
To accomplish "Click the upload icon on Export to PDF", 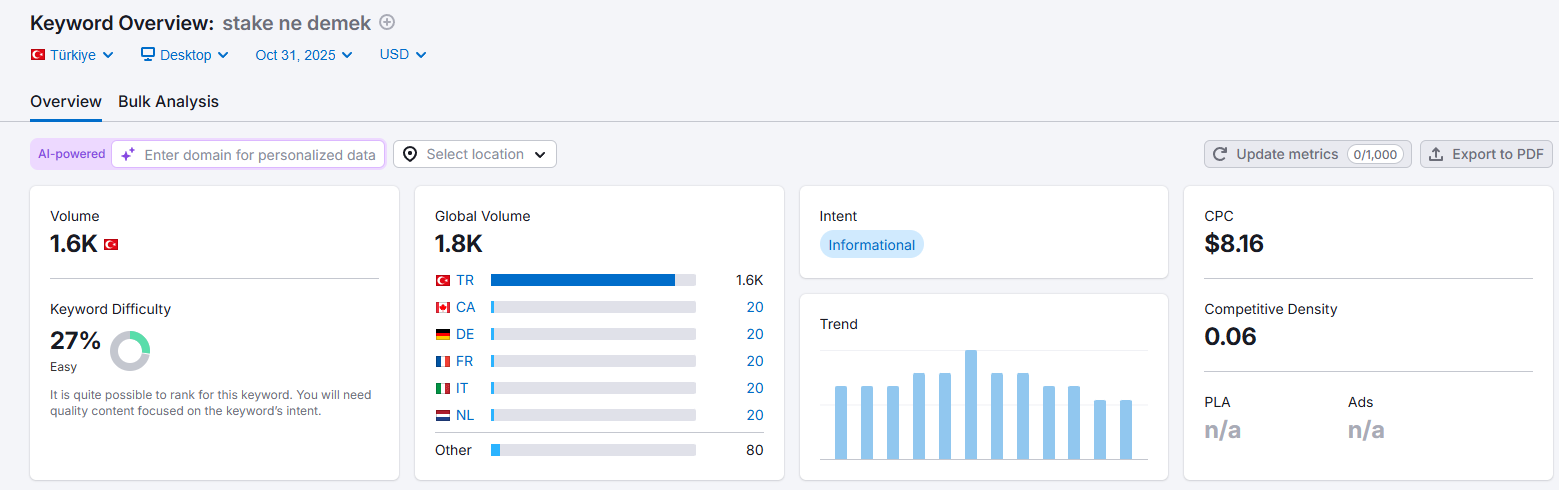I will pos(1436,154).
